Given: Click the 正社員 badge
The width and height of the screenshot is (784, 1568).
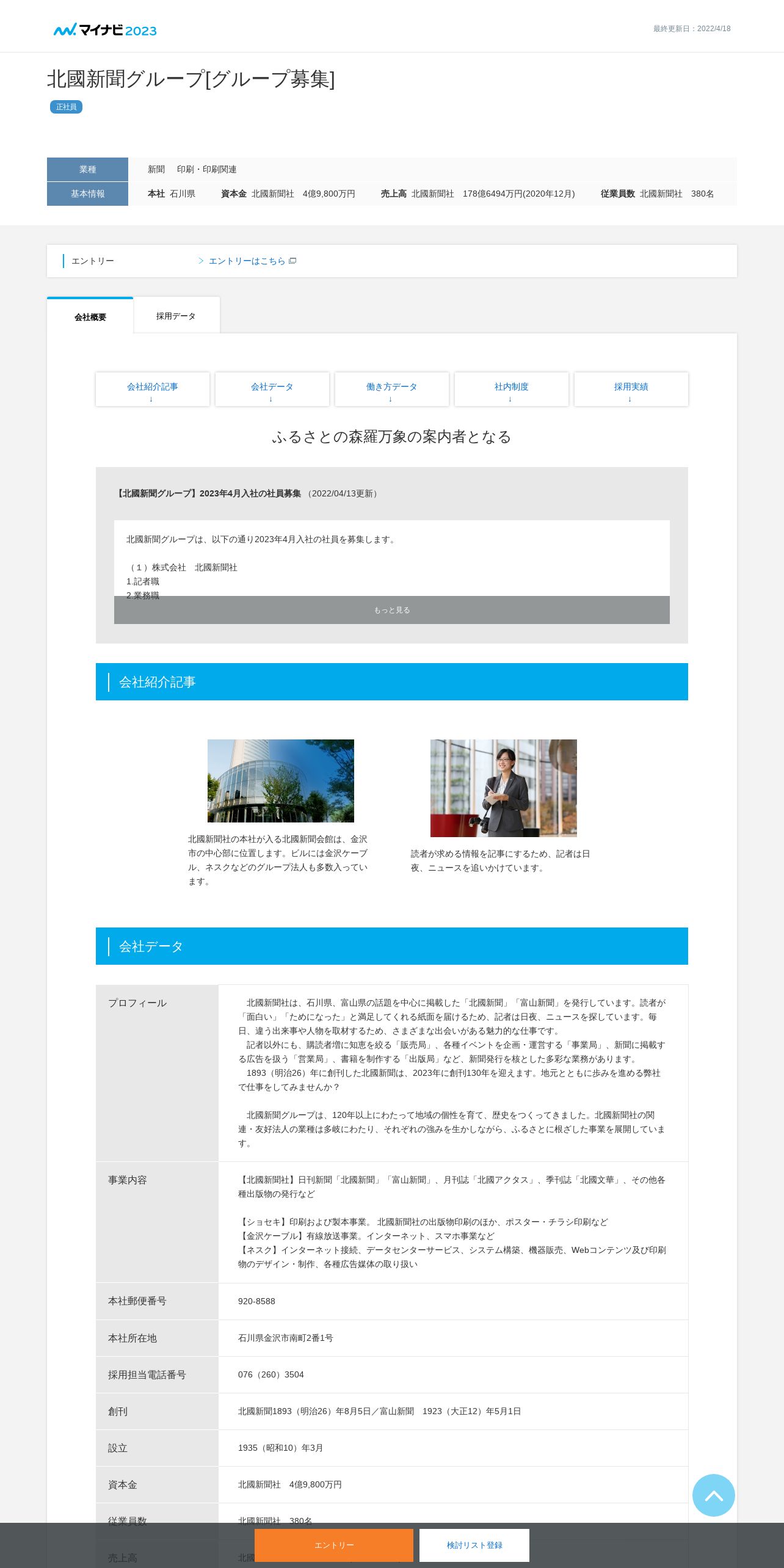Looking at the screenshot, I should tap(66, 107).
